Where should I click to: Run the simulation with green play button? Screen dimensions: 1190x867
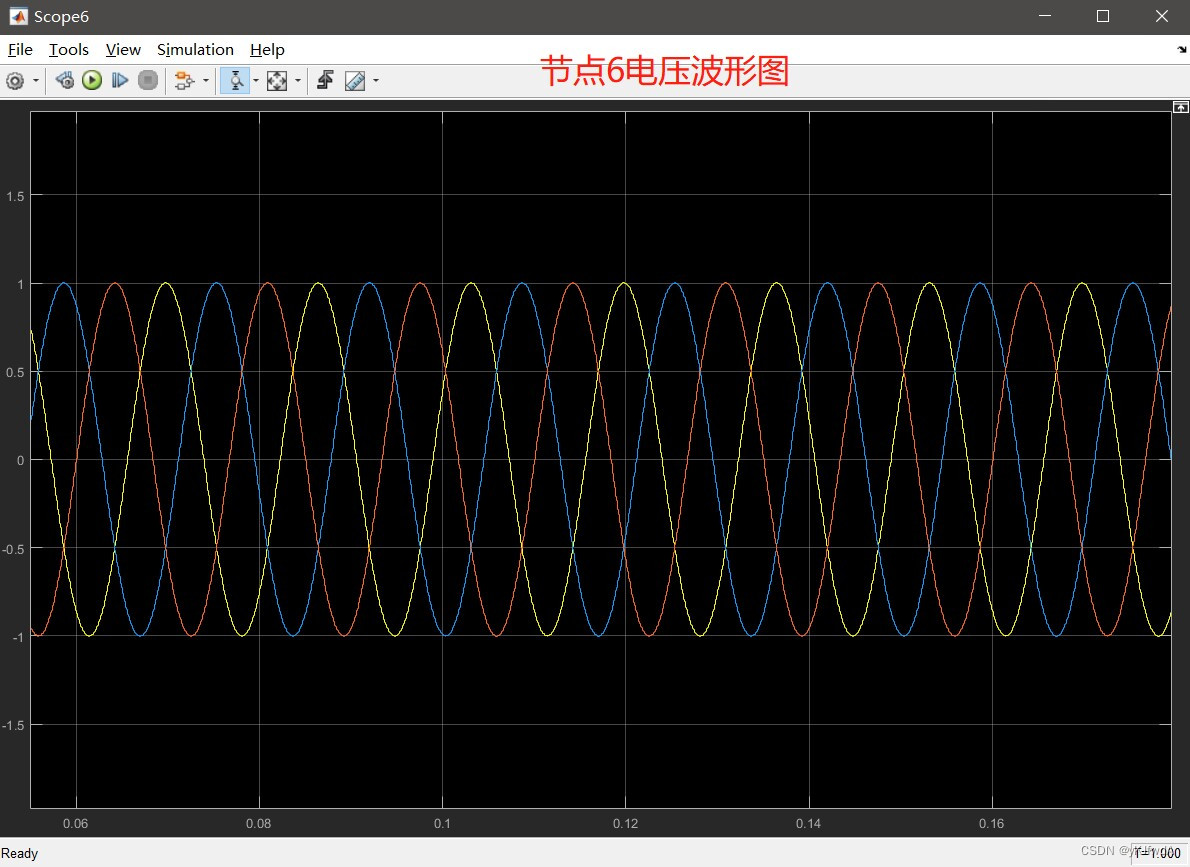[x=92, y=80]
